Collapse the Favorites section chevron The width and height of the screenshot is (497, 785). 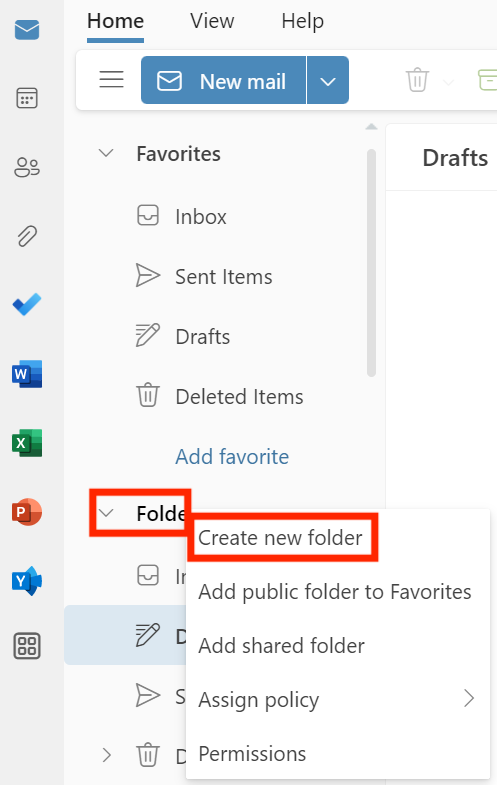point(106,153)
